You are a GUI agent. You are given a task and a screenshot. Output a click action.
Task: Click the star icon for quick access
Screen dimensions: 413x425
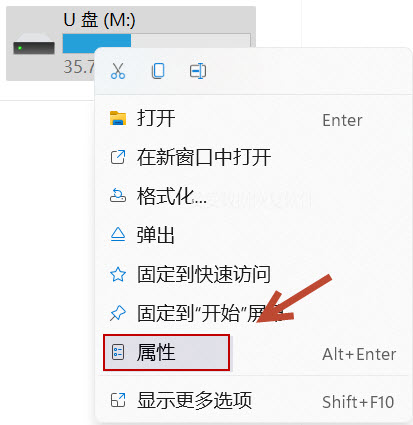[x=118, y=274]
